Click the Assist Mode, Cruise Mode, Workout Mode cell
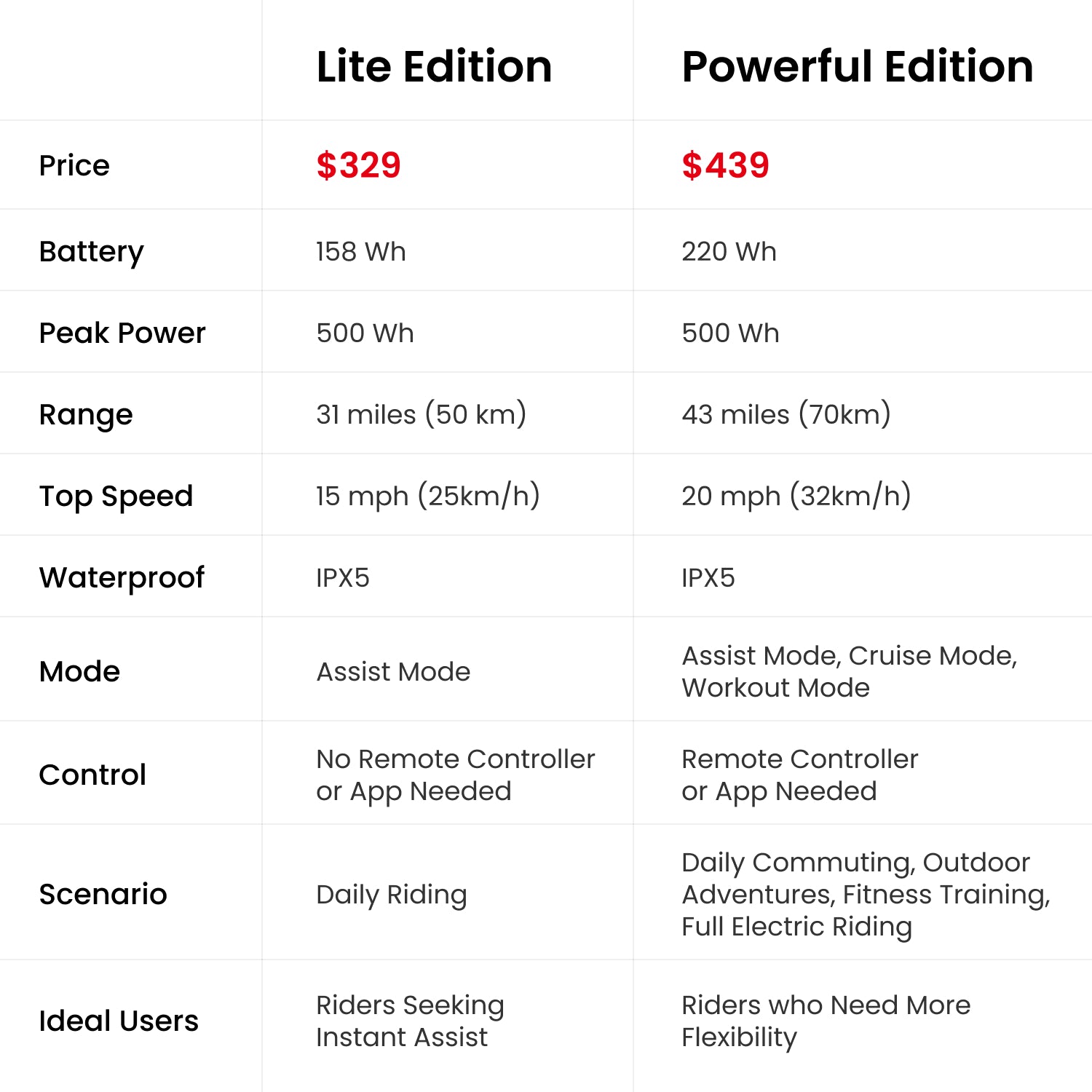 coord(848,671)
